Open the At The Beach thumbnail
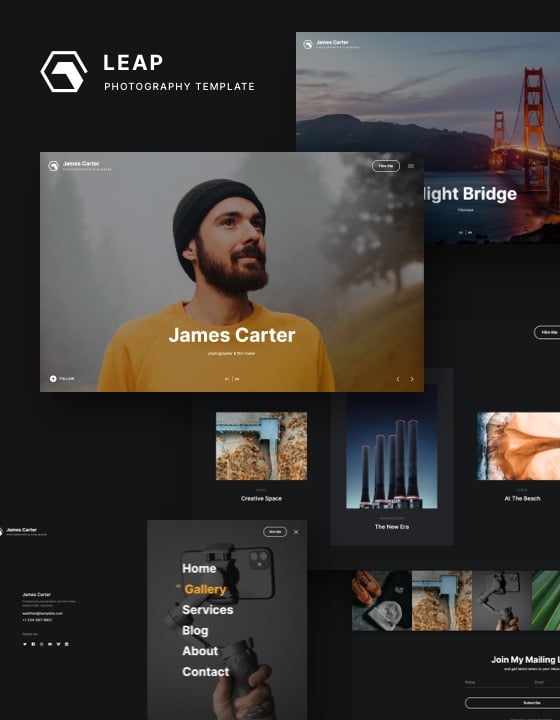This screenshot has height=720, width=560. pyautogui.click(x=518, y=446)
